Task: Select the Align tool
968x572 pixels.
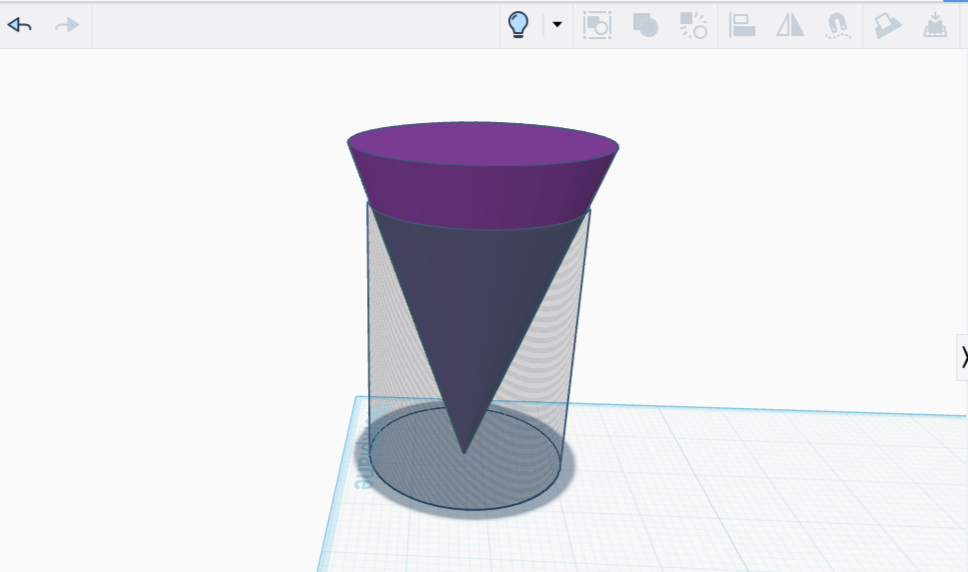Action: [741, 25]
